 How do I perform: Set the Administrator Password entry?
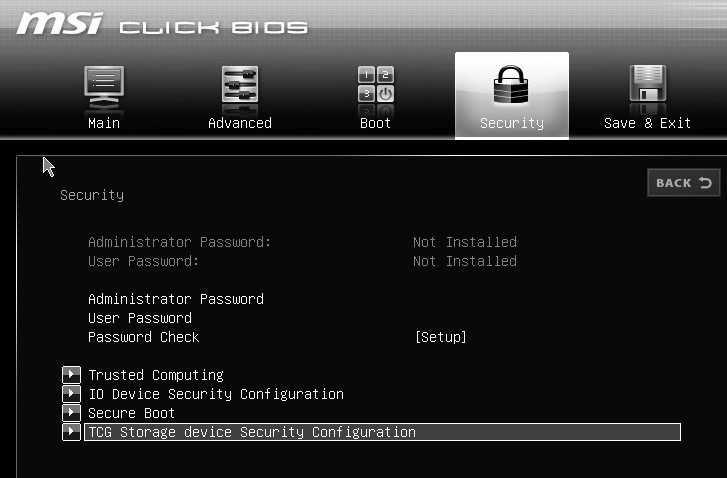coord(176,299)
